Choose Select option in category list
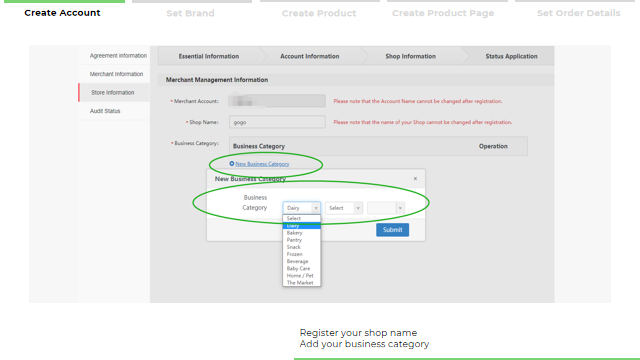Image resolution: width=640 pixels, height=360 pixels. [x=302, y=218]
